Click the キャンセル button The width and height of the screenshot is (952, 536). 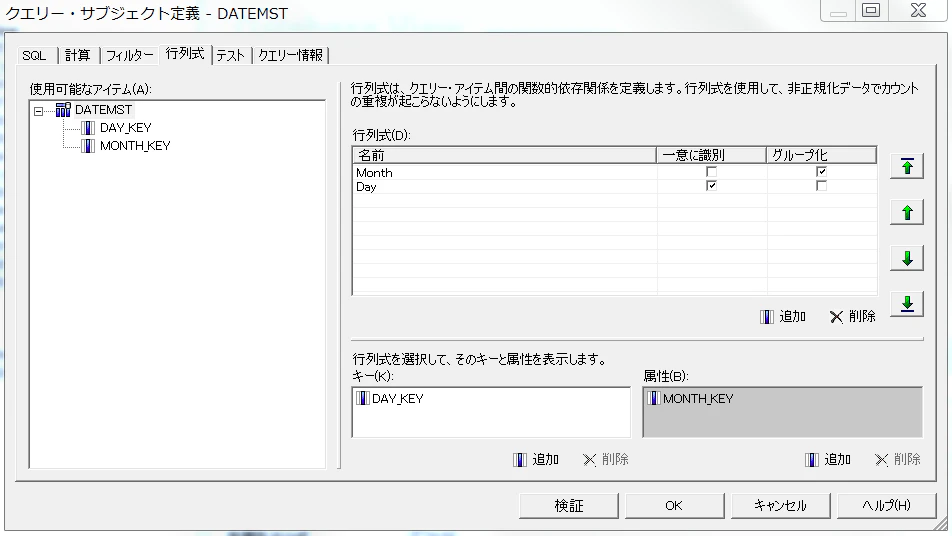pyautogui.click(x=780, y=506)
